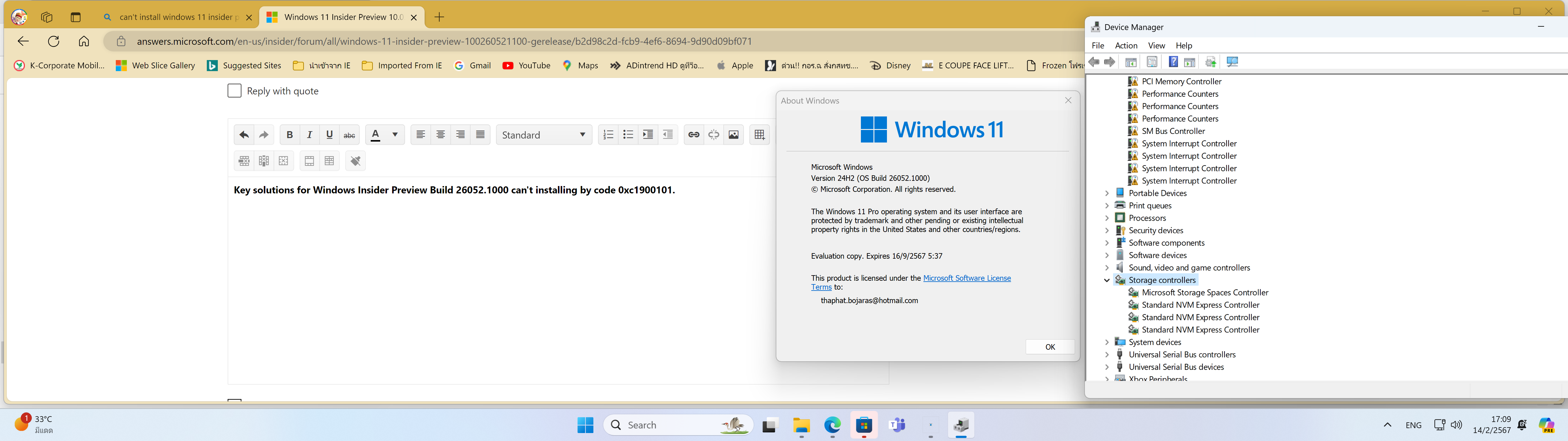1568x441 pixels.
Task: Click the Gmail bookmark
Action: (x=473, y=66)
